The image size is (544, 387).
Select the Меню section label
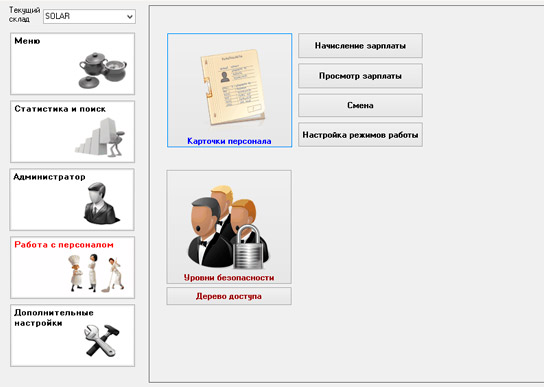click(27, 41)
